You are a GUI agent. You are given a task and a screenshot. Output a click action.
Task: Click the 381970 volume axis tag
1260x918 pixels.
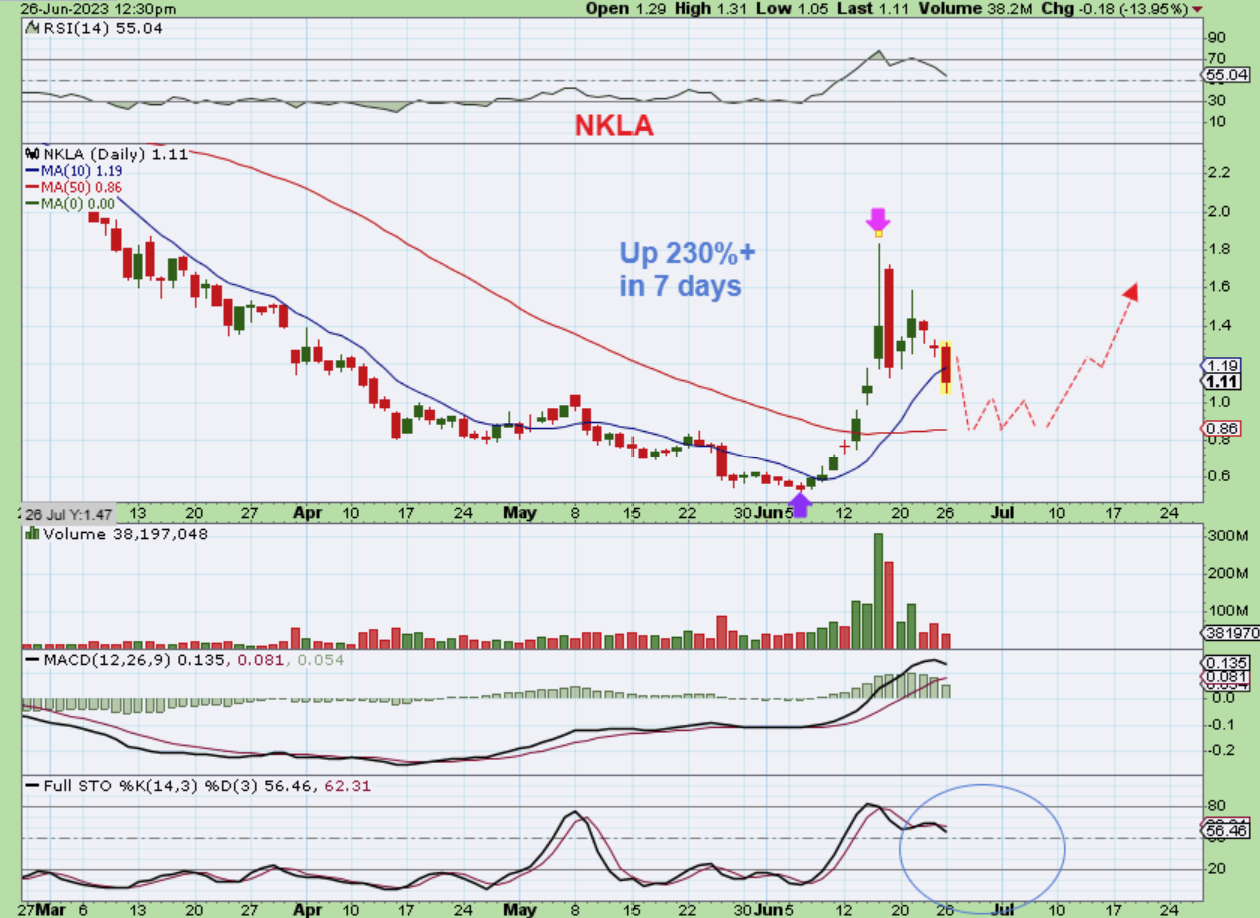(1231, 634)
